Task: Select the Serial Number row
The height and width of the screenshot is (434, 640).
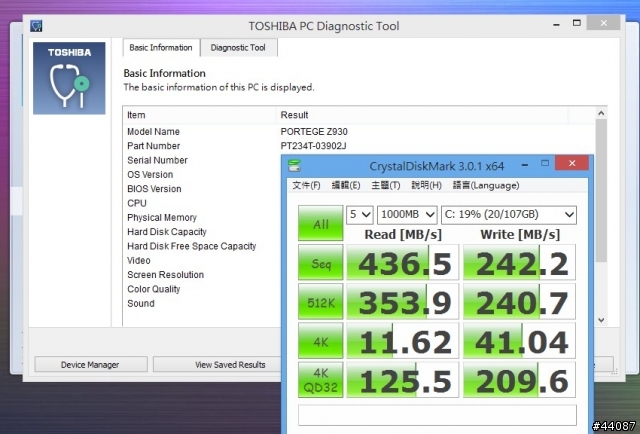Action: tap(202, 160)
